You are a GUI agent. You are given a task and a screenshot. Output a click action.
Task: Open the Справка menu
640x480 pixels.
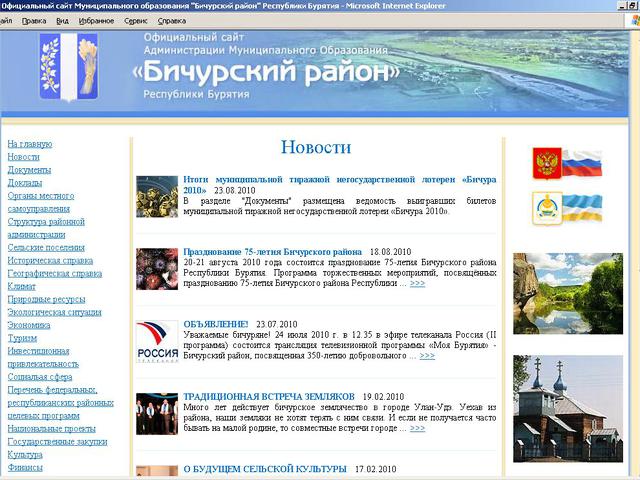click(x=172, y=21)
